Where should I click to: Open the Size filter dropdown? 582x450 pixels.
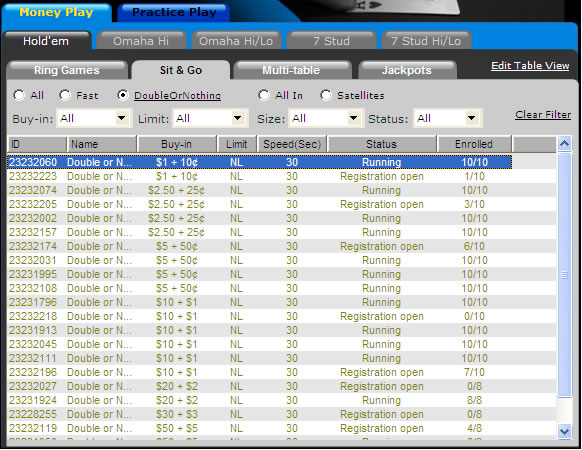point(326,118)
